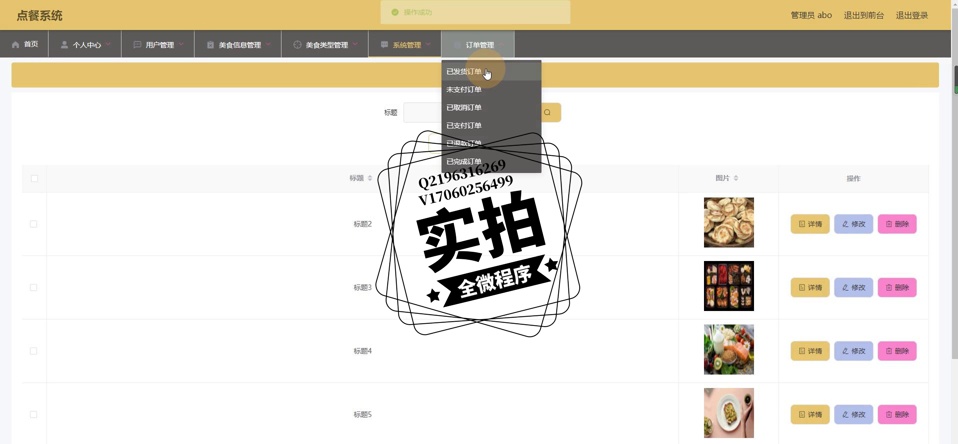Viewport: 958px width, 444px height.
Task: Click 删除 button in the 标题2 row
Action: [x=896, y=224]
